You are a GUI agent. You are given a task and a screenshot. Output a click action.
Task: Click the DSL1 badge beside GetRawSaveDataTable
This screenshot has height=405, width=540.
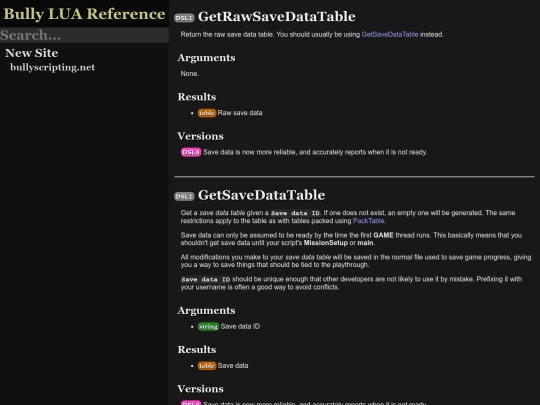click(x=184, y=18)
